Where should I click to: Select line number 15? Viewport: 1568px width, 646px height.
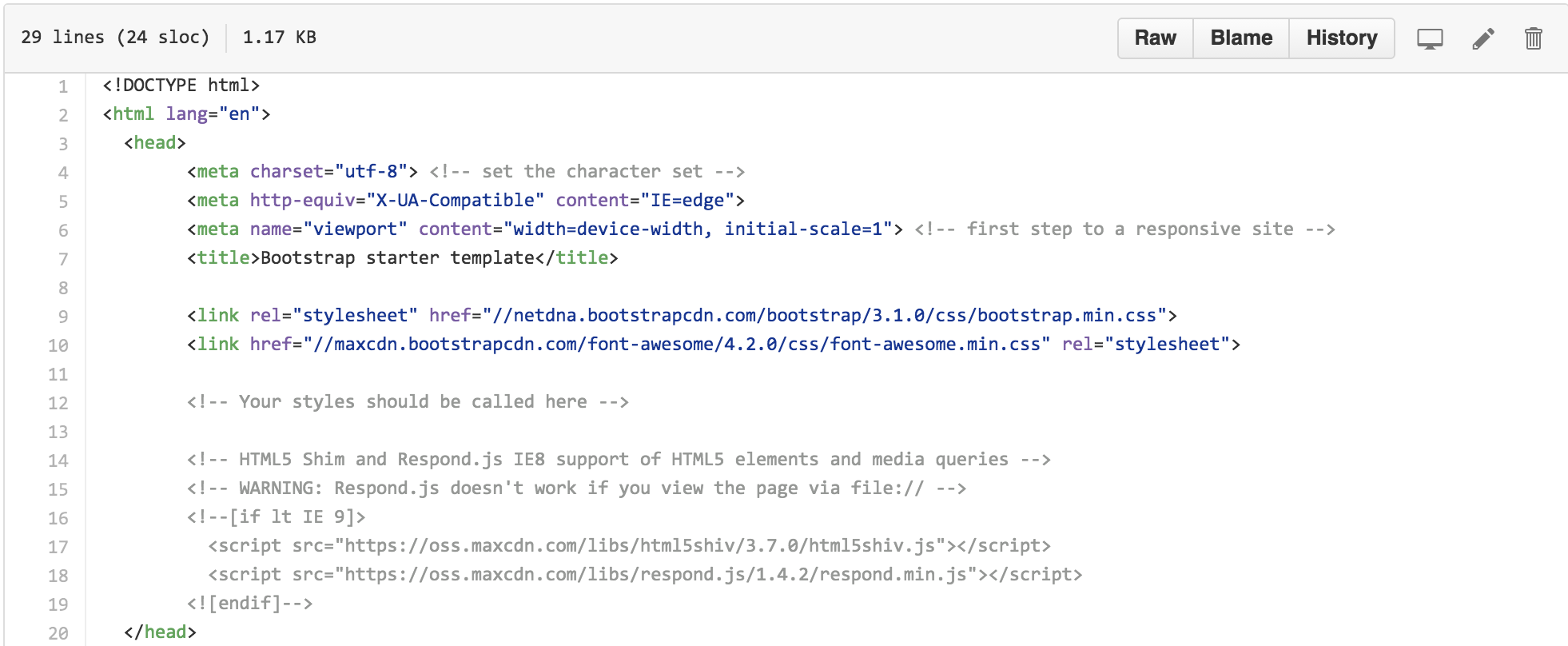pos(58,489)
